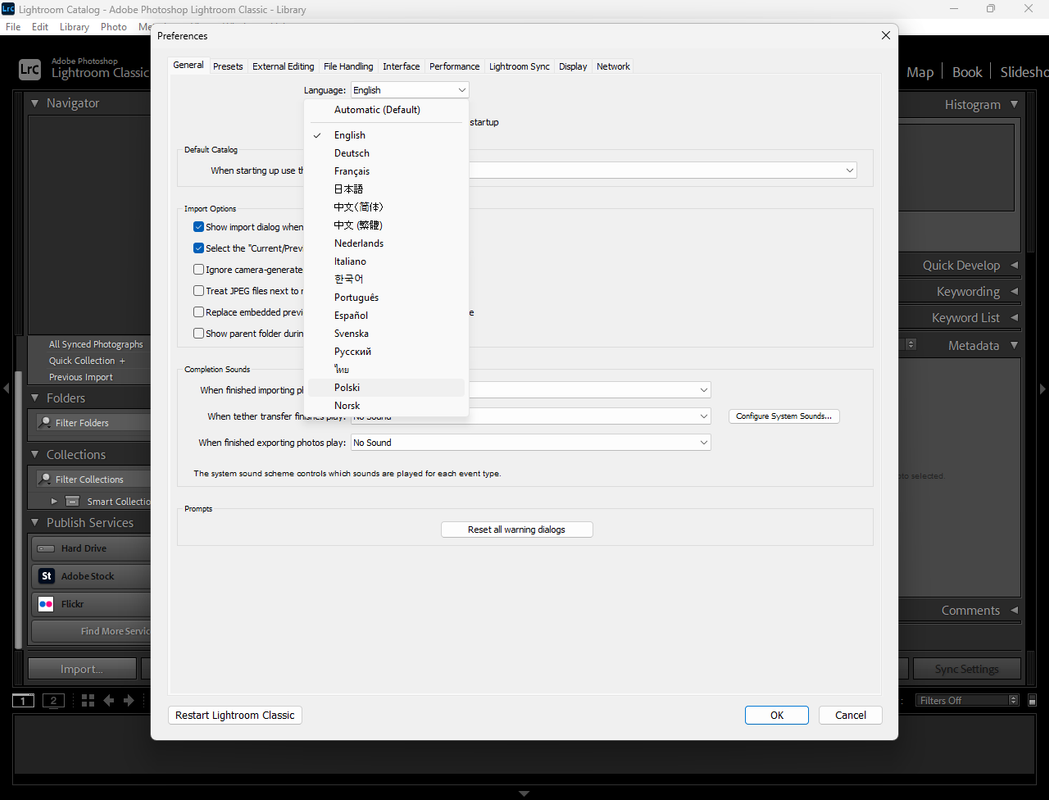Collapse the Folders panel
This screenshot has width=1049, height=800.
35,397
